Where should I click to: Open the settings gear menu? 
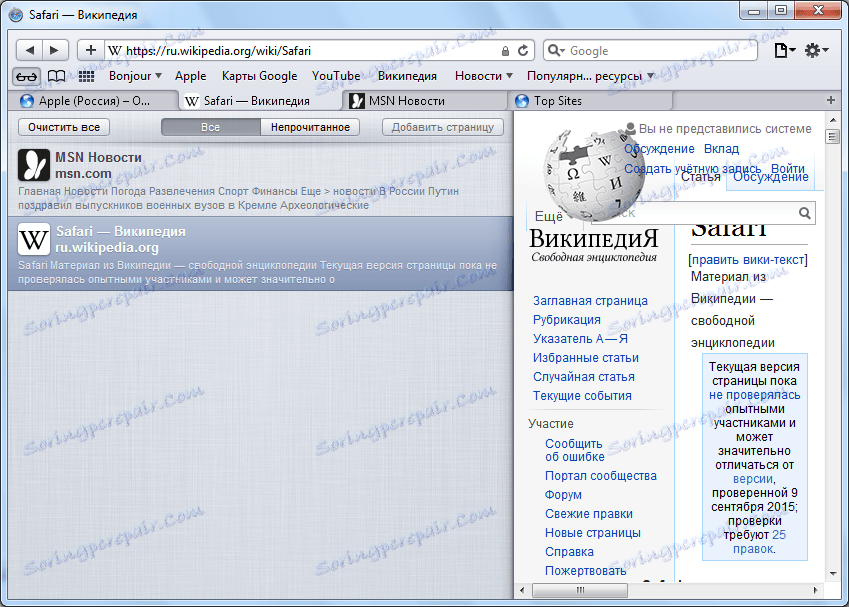[x=816, y=50]
